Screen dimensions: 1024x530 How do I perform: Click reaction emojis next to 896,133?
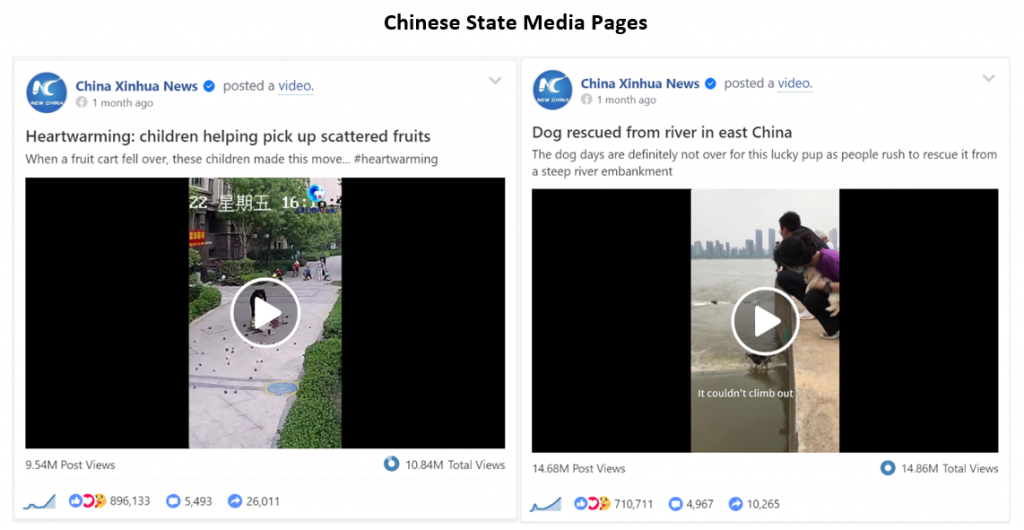[88, 501]
